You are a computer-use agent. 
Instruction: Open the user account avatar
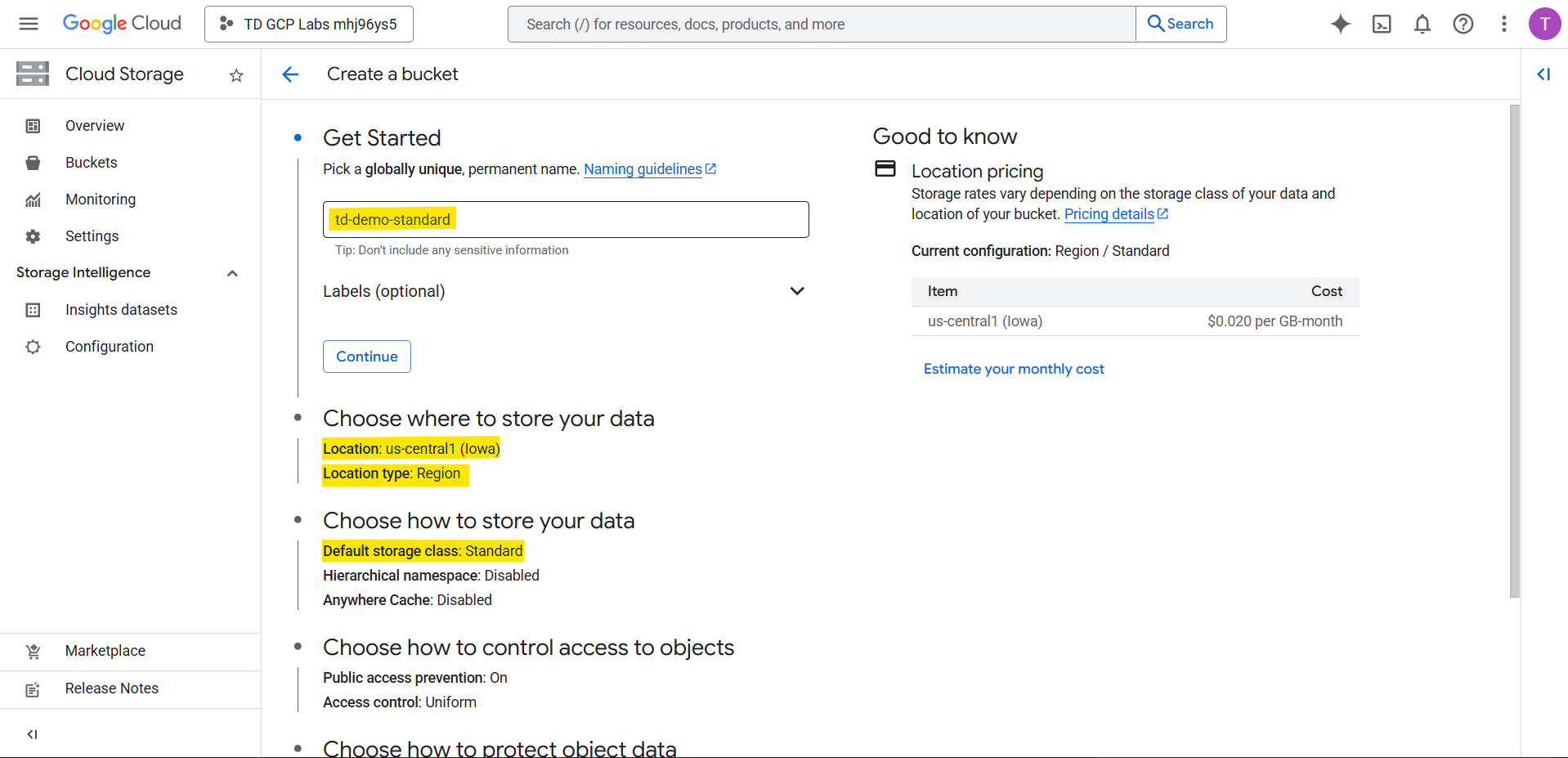pos(1543,24)
